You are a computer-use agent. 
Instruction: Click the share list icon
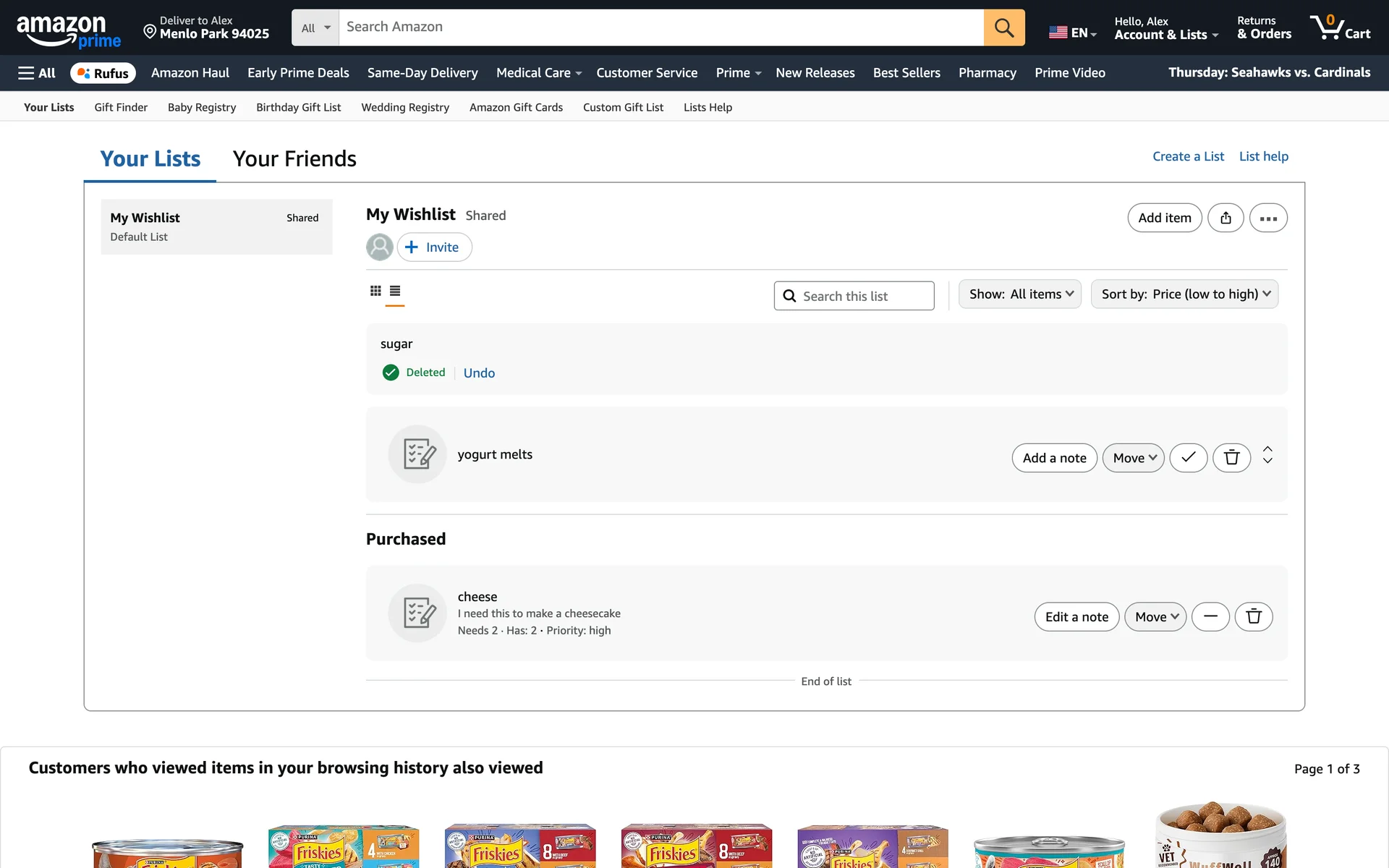tap(1226, 218)
